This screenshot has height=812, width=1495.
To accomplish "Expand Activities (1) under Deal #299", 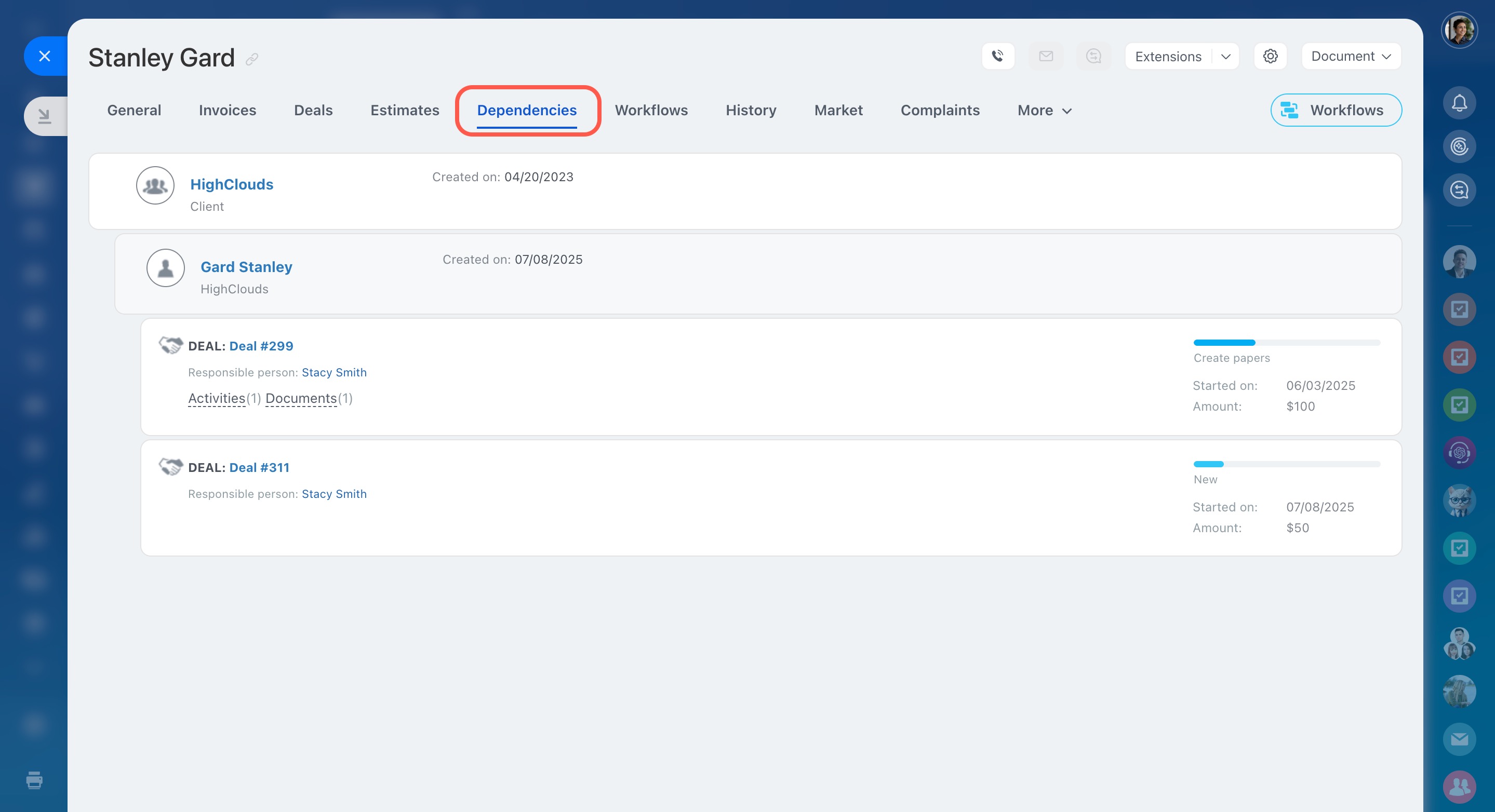I will pyautogui.click(x=217, y=398).
